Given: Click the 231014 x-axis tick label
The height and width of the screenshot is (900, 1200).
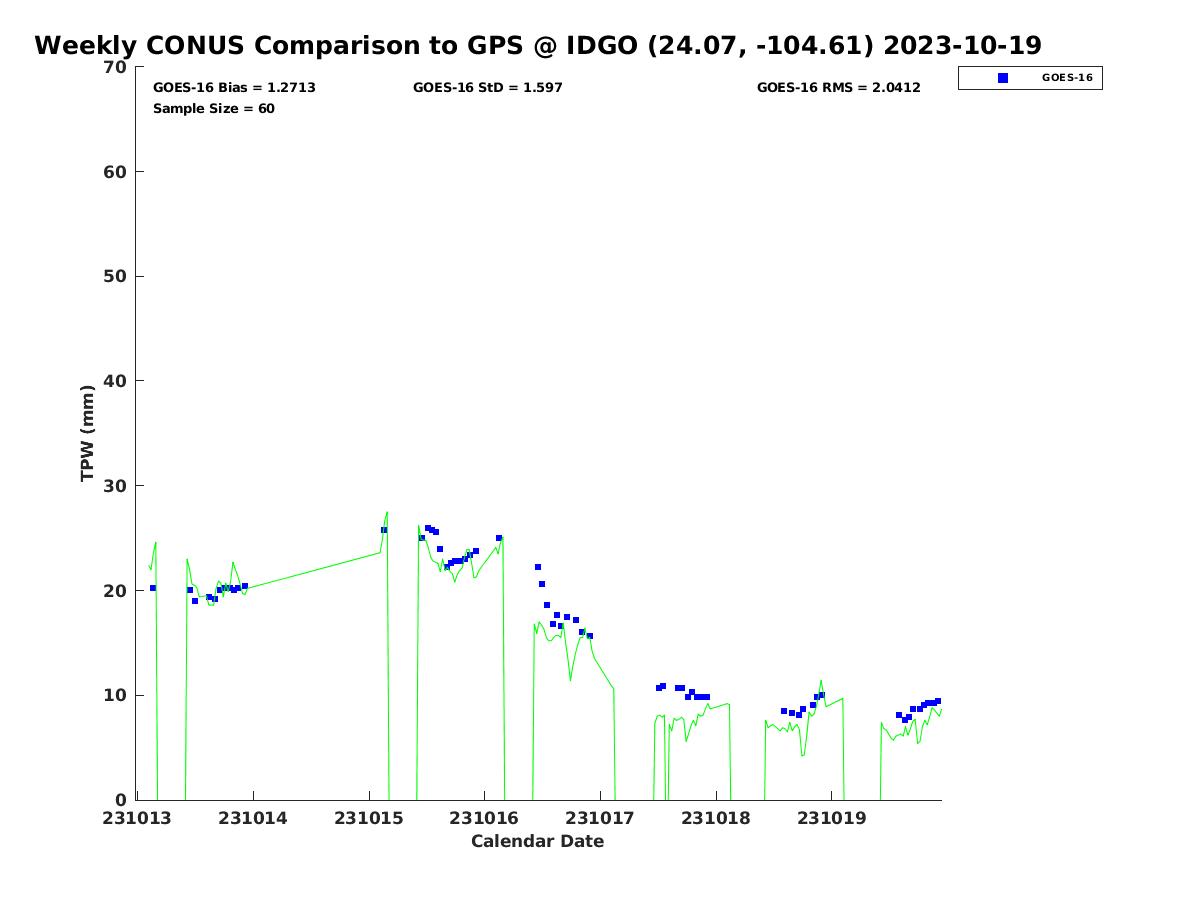Looking at the screenshot, I should [255, 818].
